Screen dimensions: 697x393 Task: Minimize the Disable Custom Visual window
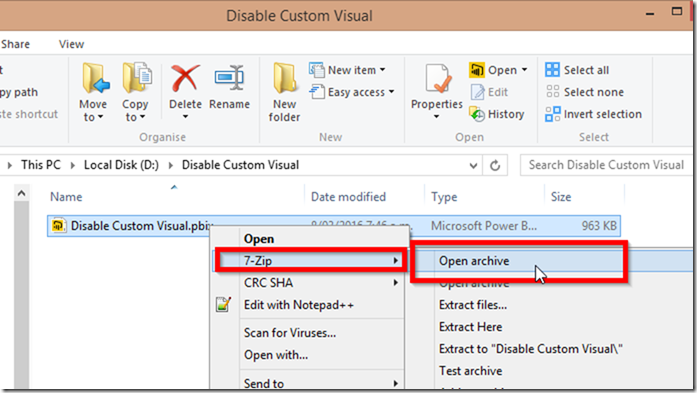(x=650, y=14)
